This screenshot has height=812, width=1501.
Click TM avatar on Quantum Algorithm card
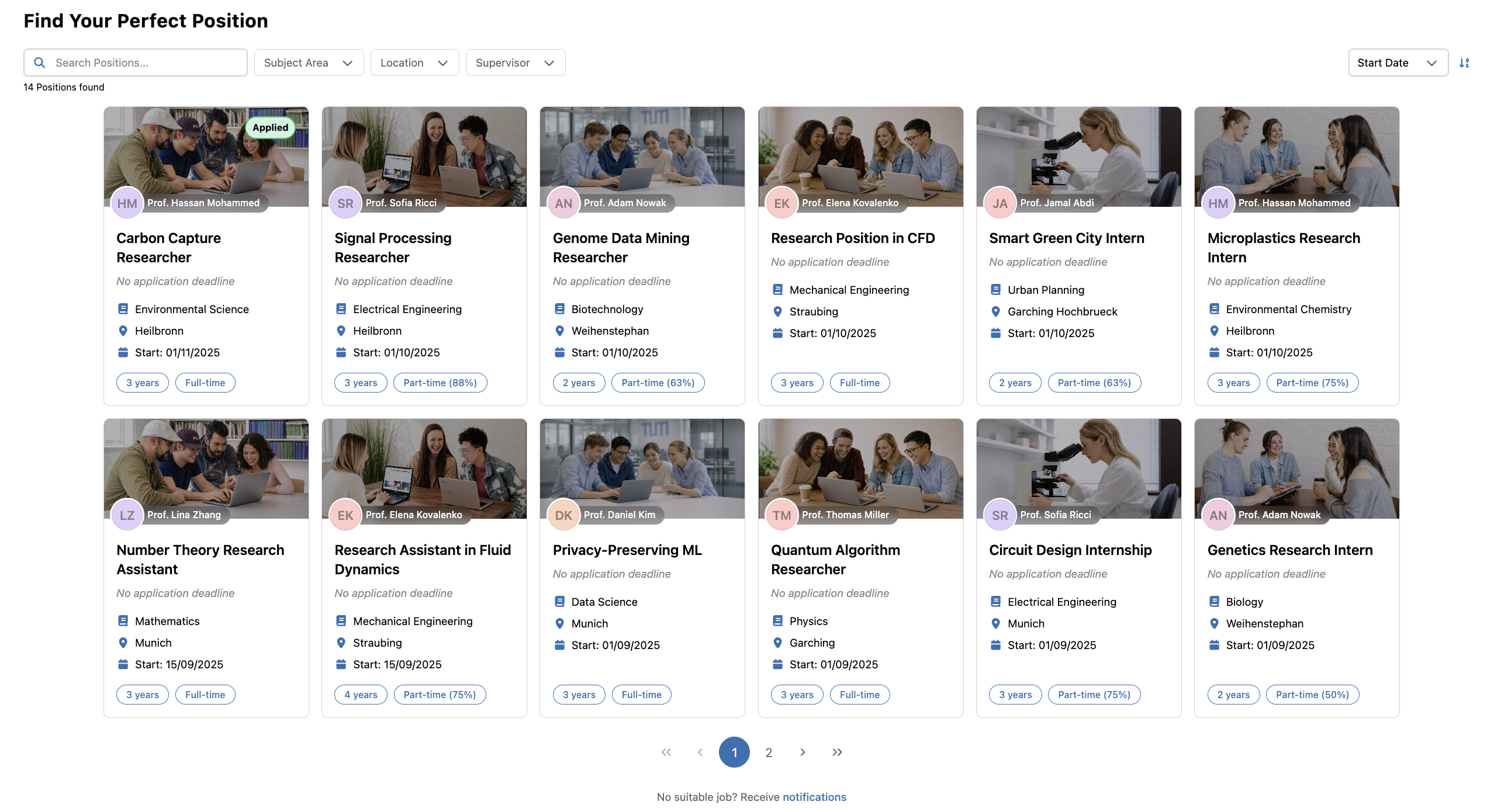tap(782, 515)
